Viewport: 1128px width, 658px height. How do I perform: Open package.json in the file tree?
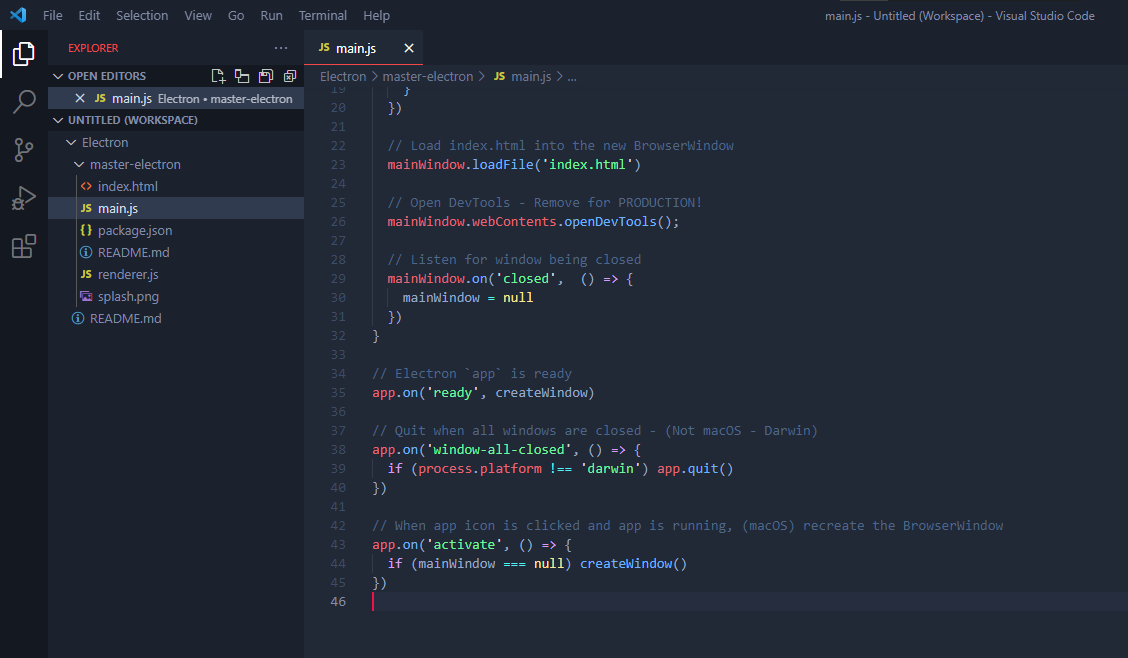coord(135,230)
